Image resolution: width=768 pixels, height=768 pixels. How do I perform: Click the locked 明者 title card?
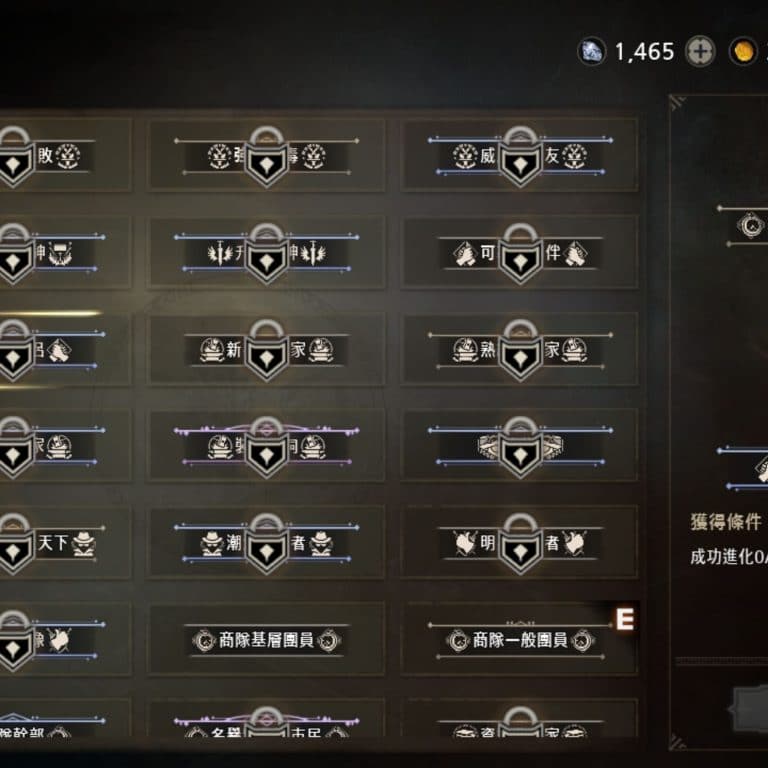tap(519, 543)
